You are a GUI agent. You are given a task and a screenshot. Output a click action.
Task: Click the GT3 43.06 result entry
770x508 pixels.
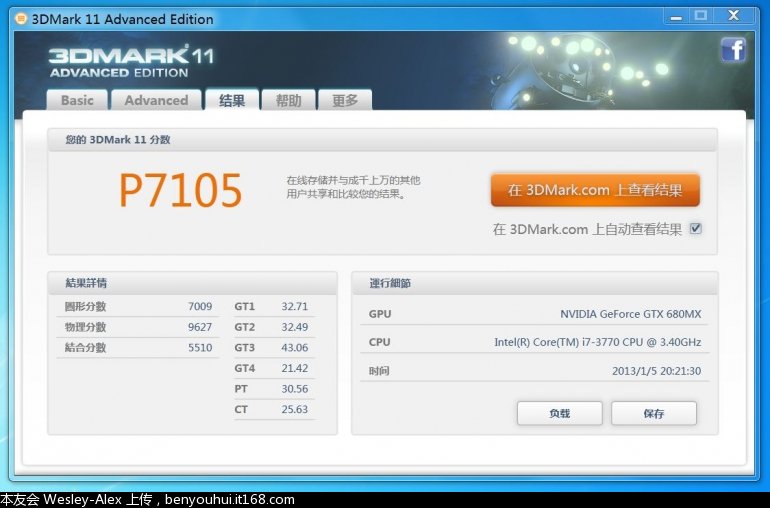[x=272, y=347]
